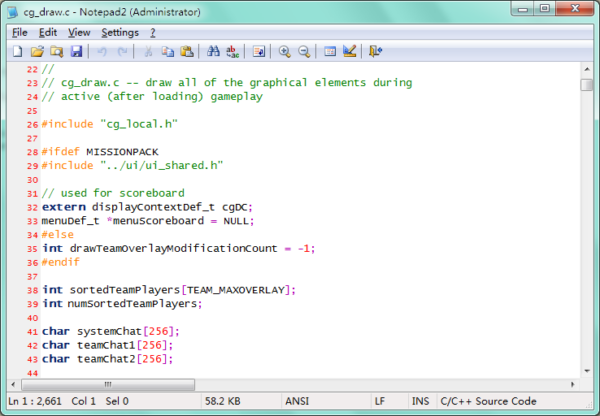Copy selection with Copy icon

(x=168, y=51)
